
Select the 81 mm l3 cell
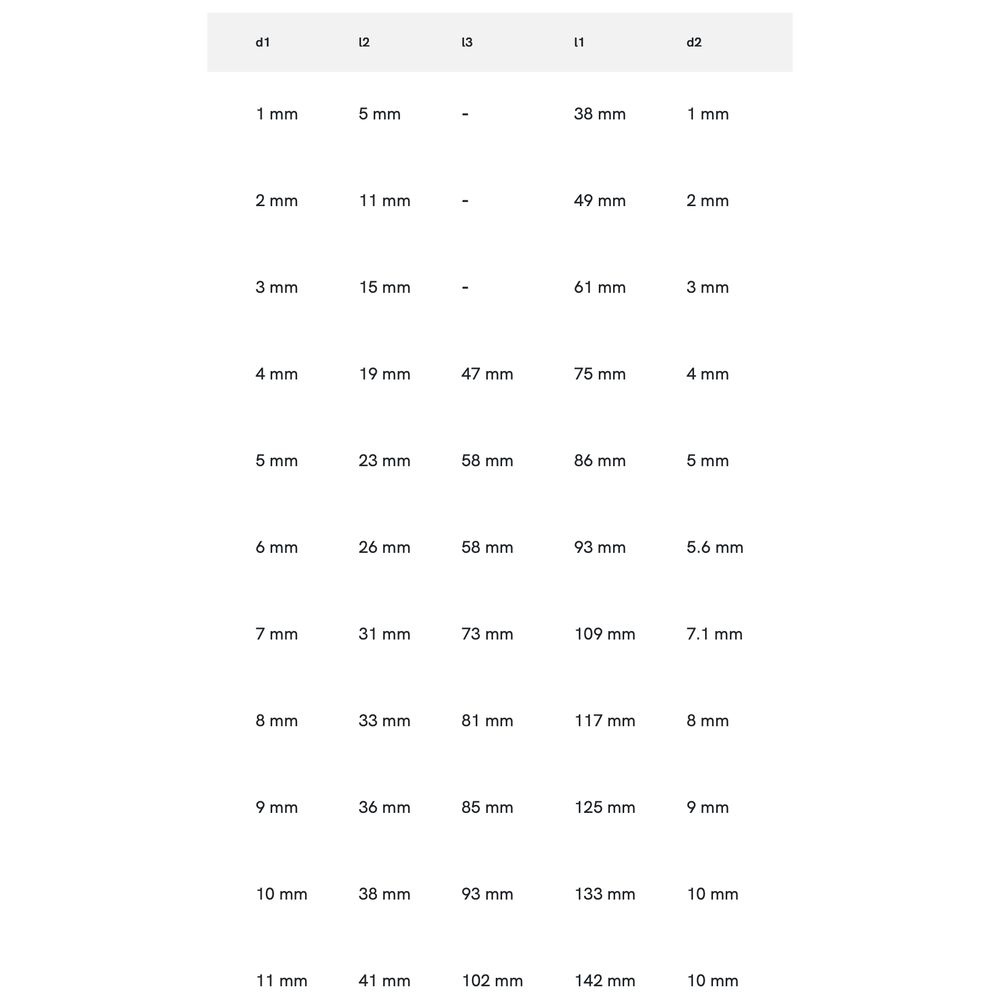487,721
